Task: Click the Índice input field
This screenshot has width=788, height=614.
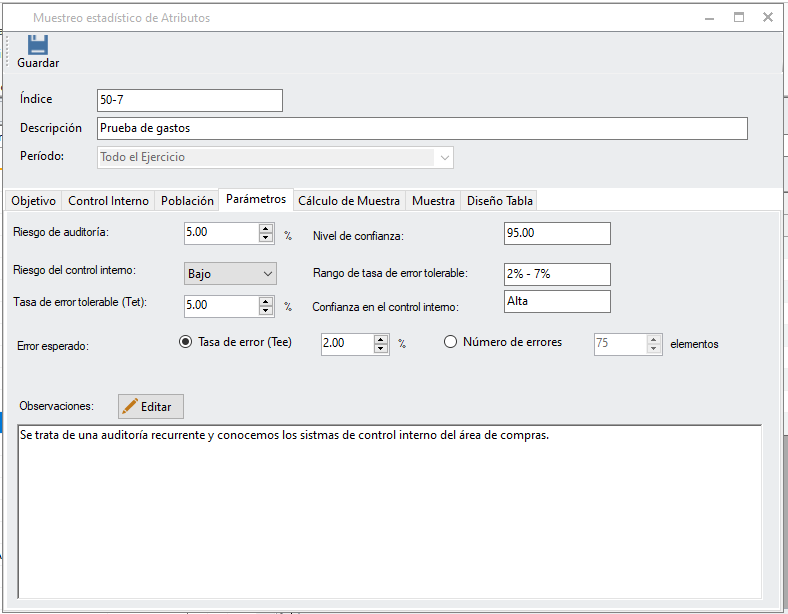Action: tap(189, 100)
